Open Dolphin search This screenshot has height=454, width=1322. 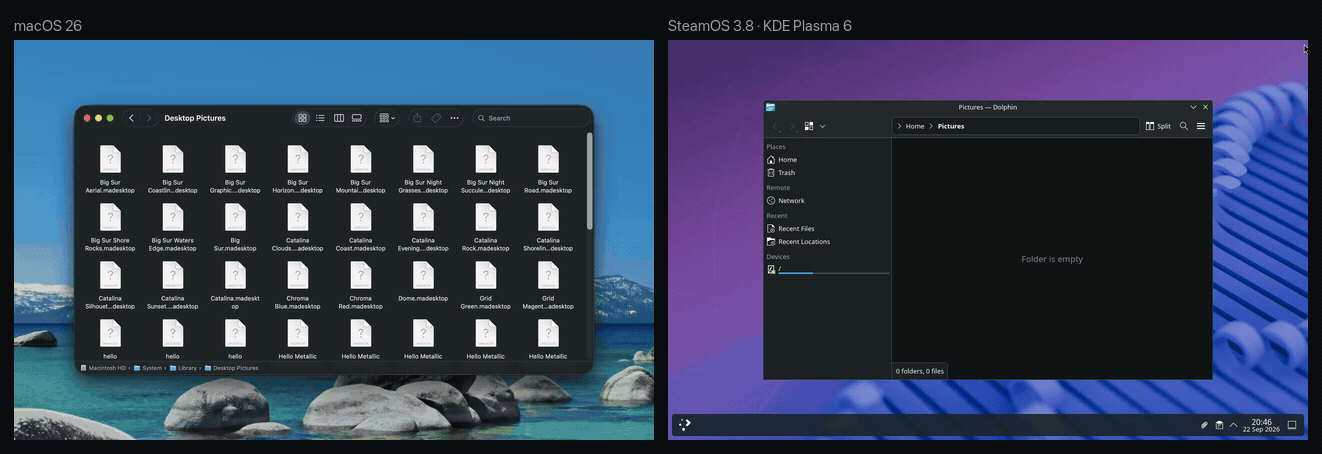click(x=1184, y=127)
